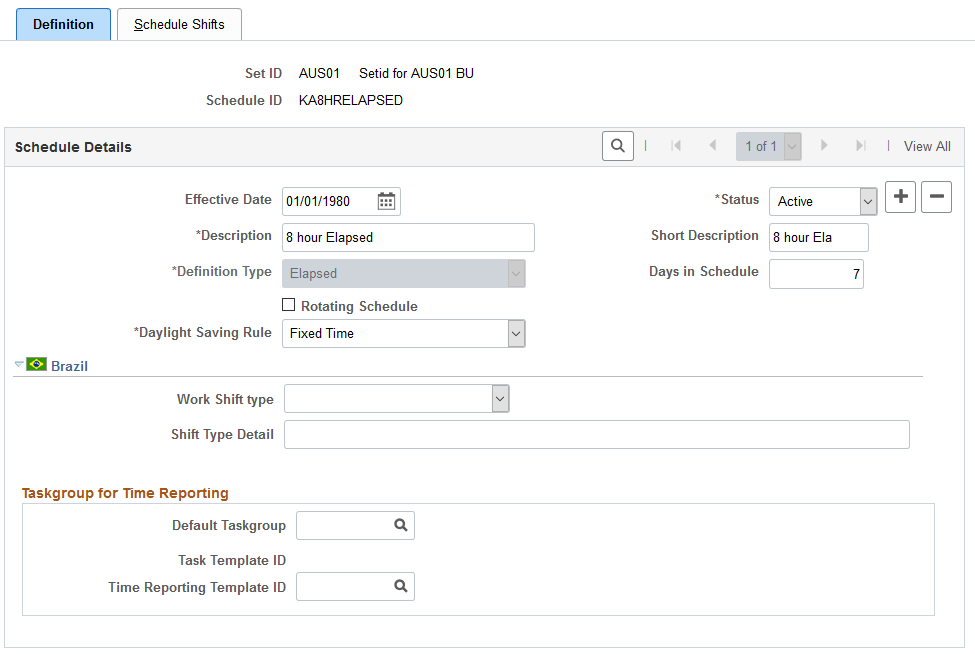Click the next record arrow
Image resolution: width=975 pixels, height=654 pixels.
[x=823, y=145]
